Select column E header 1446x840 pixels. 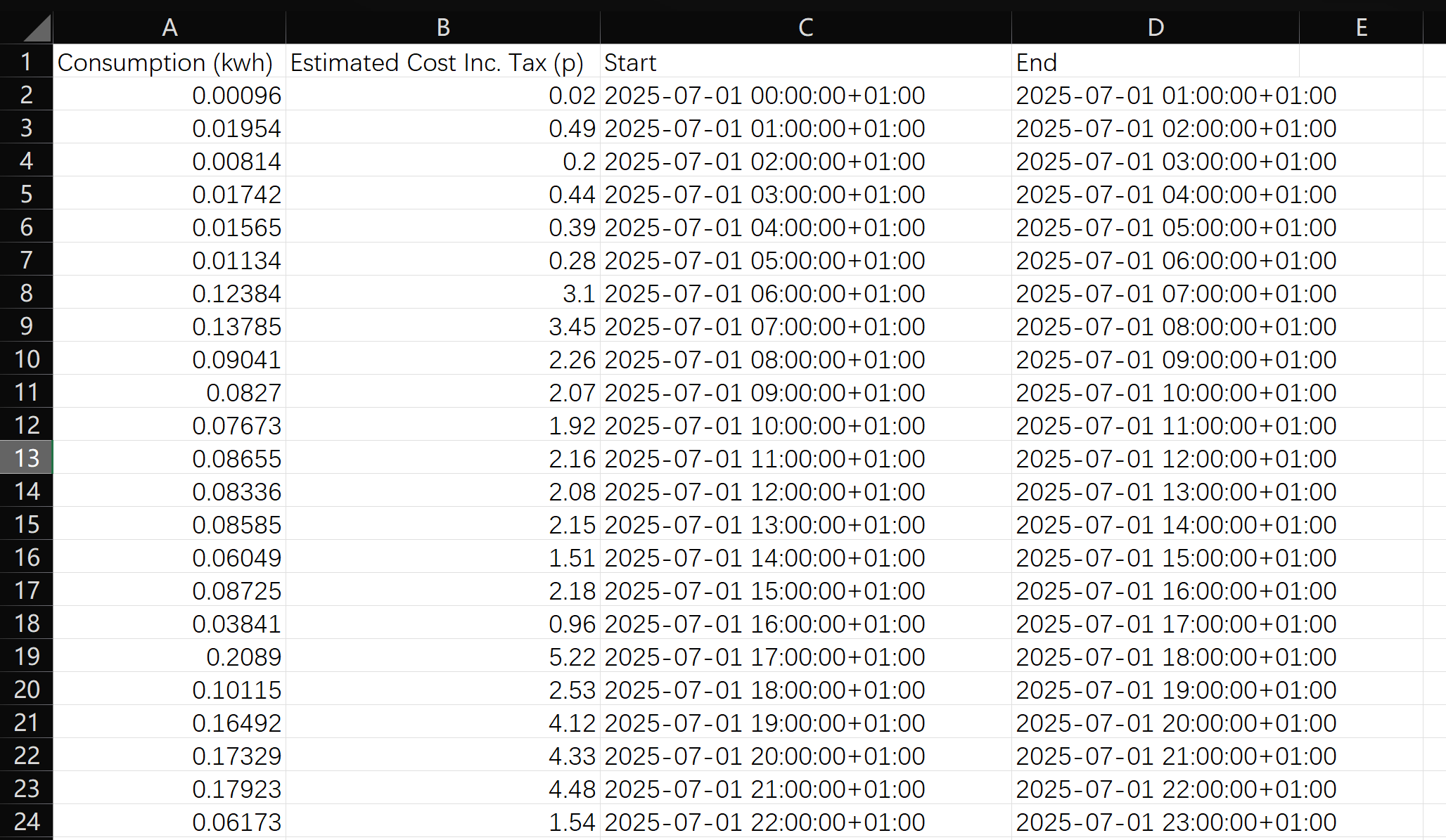click(1362, 28)
